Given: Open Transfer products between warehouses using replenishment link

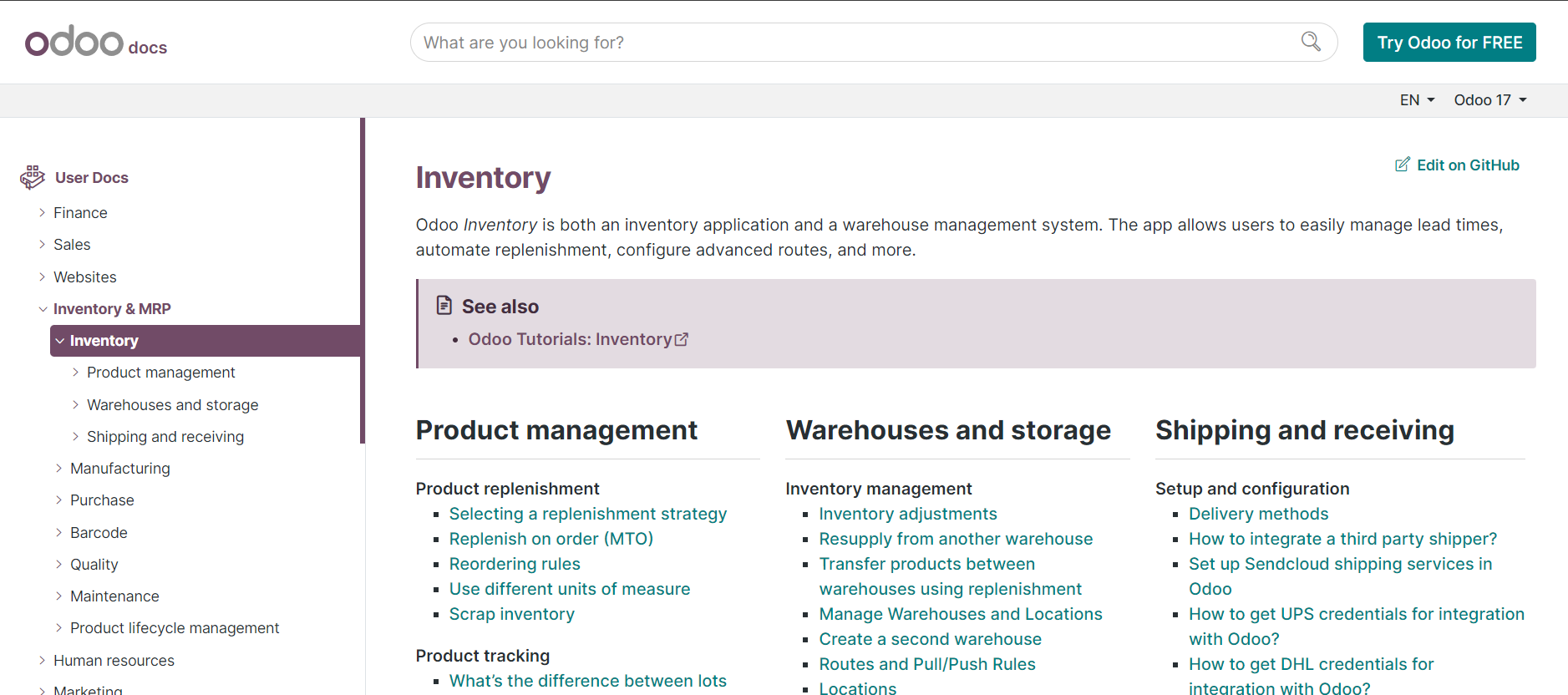Looking at the screenshot, I should pyautogui.click(x=951, y=576).
